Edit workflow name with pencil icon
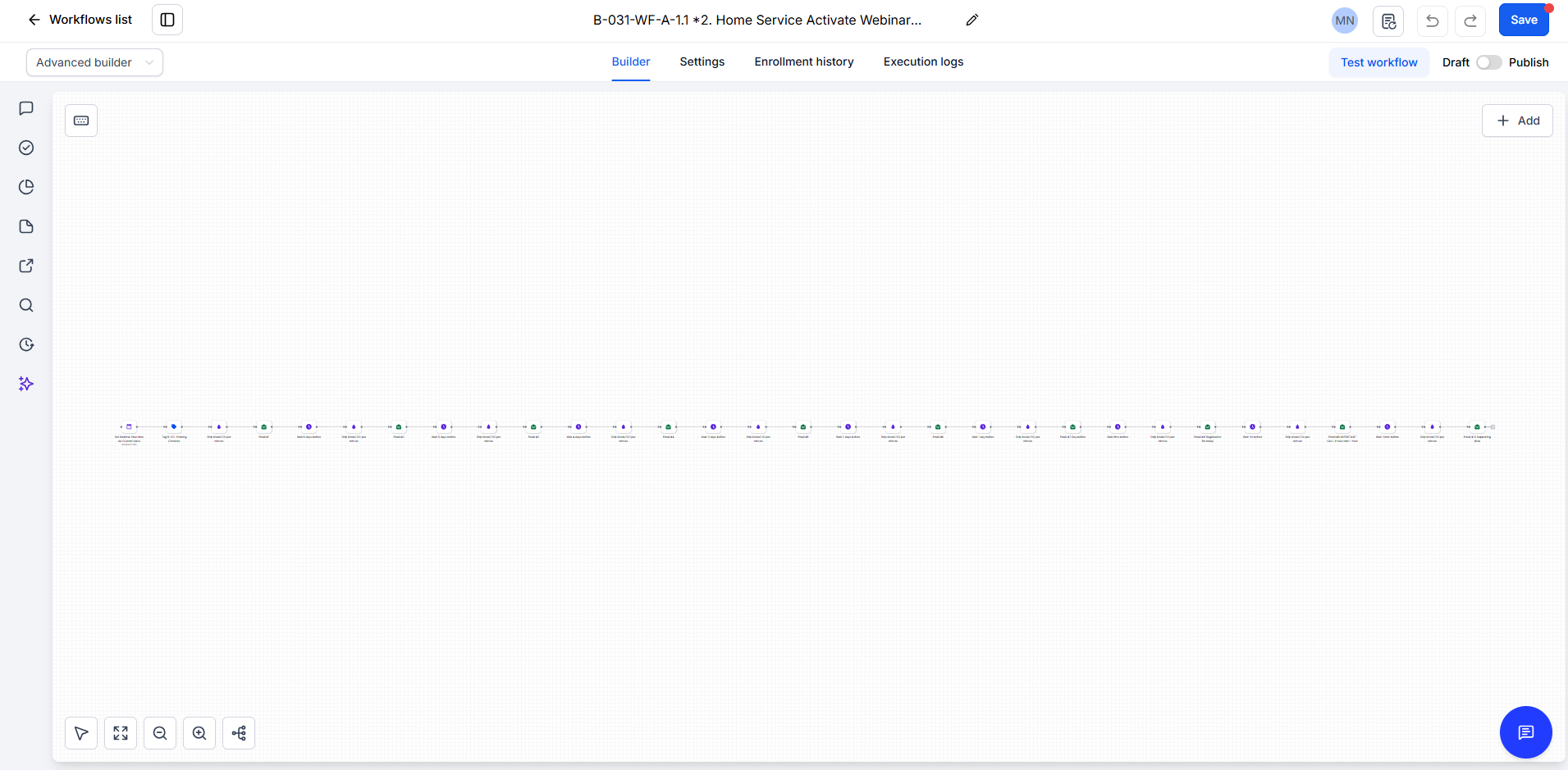This screenshot has height=770, width=1568. [x=972, y=20]
